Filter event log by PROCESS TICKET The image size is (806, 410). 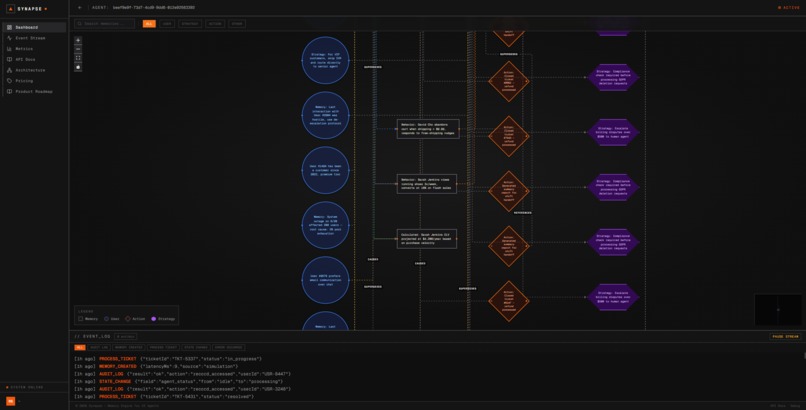pos(163,347)
